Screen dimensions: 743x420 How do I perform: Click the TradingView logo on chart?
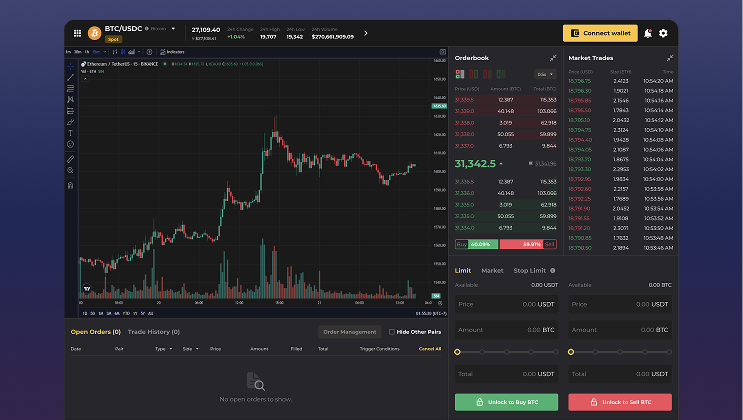[x=87, y=288]
